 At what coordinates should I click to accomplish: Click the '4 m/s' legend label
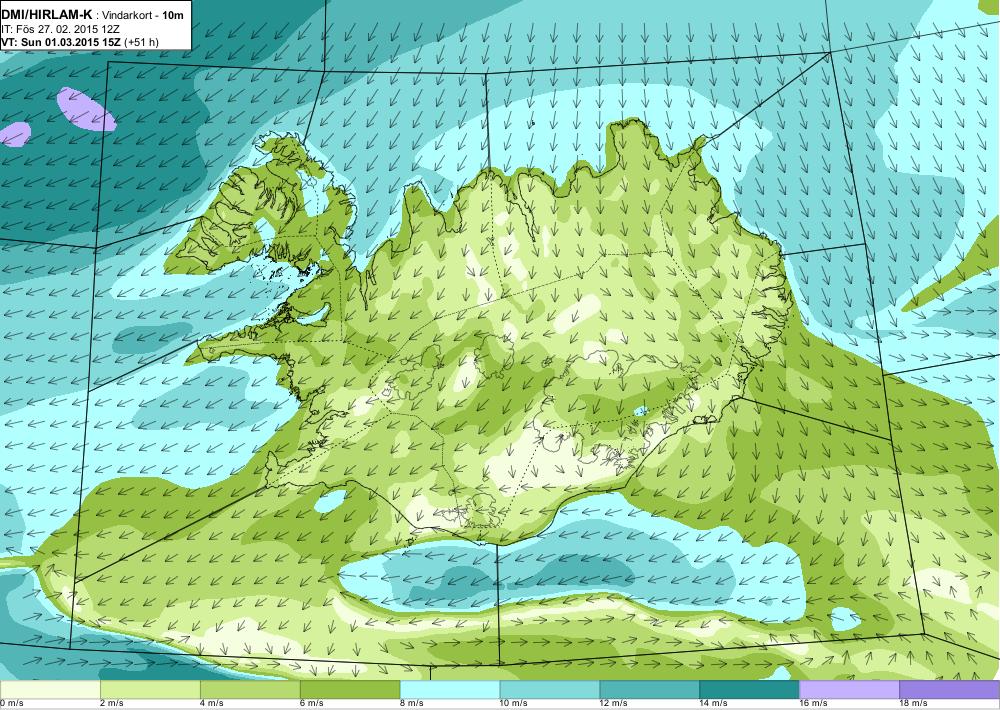tap(212, 703)
